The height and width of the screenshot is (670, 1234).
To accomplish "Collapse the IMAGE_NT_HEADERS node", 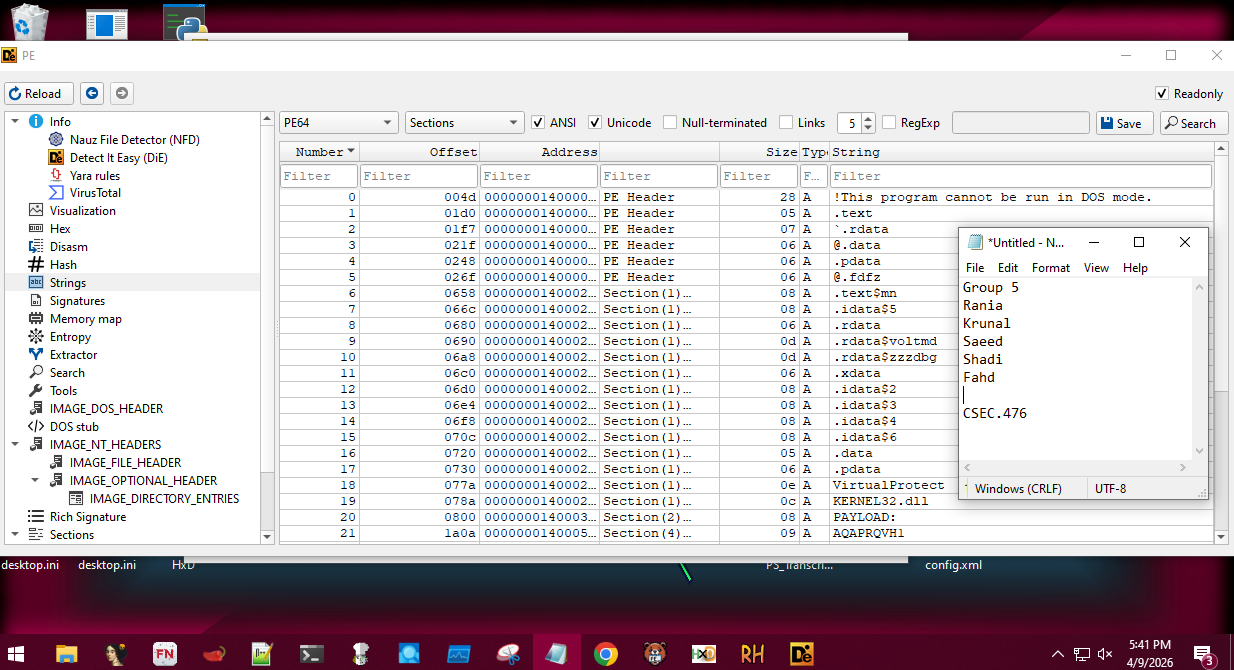I will (x=15, y=445).
